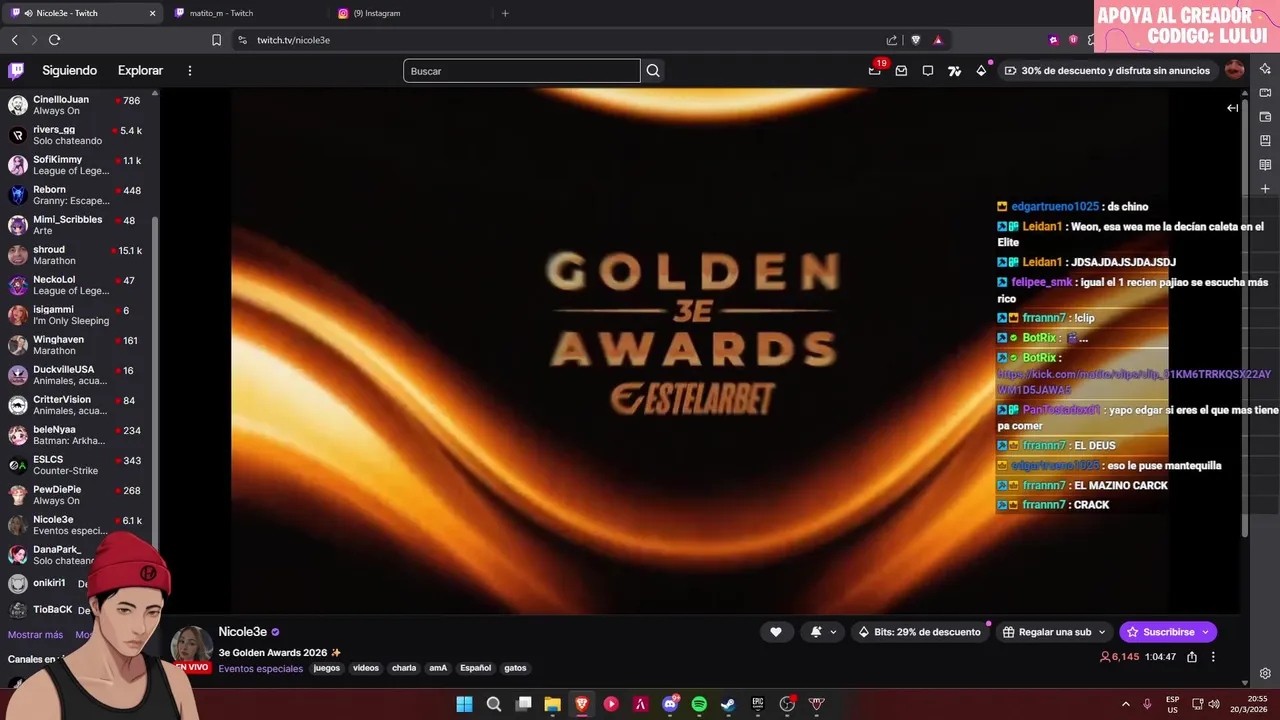The image size is (1280, 720).
Task: Click the gatos tag
Action: click(x=515, y=668)
